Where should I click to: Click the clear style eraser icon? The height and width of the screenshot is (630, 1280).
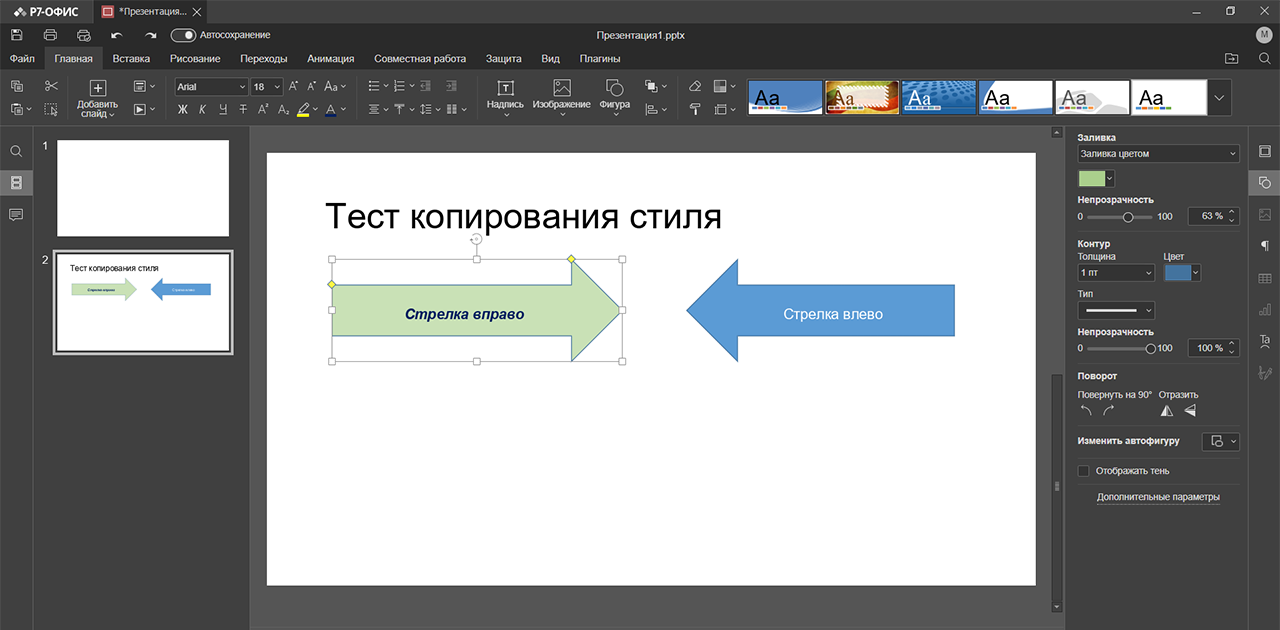(696, 87)
